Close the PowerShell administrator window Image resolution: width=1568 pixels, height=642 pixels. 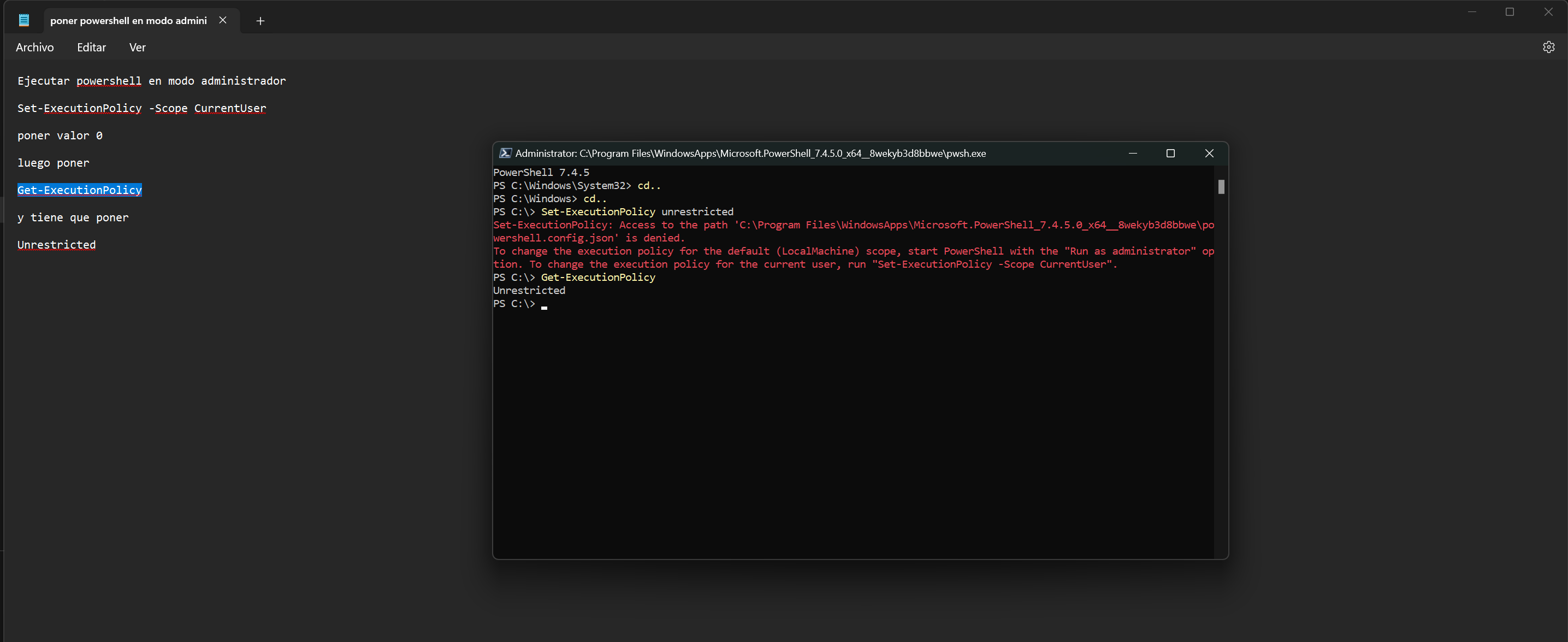pyautogui.click(x=1209, y=153)
